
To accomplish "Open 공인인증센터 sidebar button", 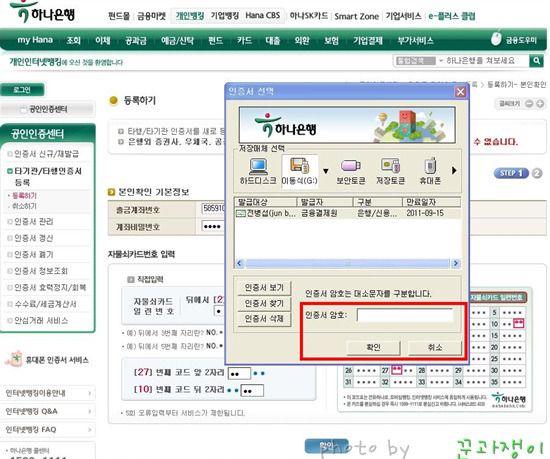I will point(47,109).
